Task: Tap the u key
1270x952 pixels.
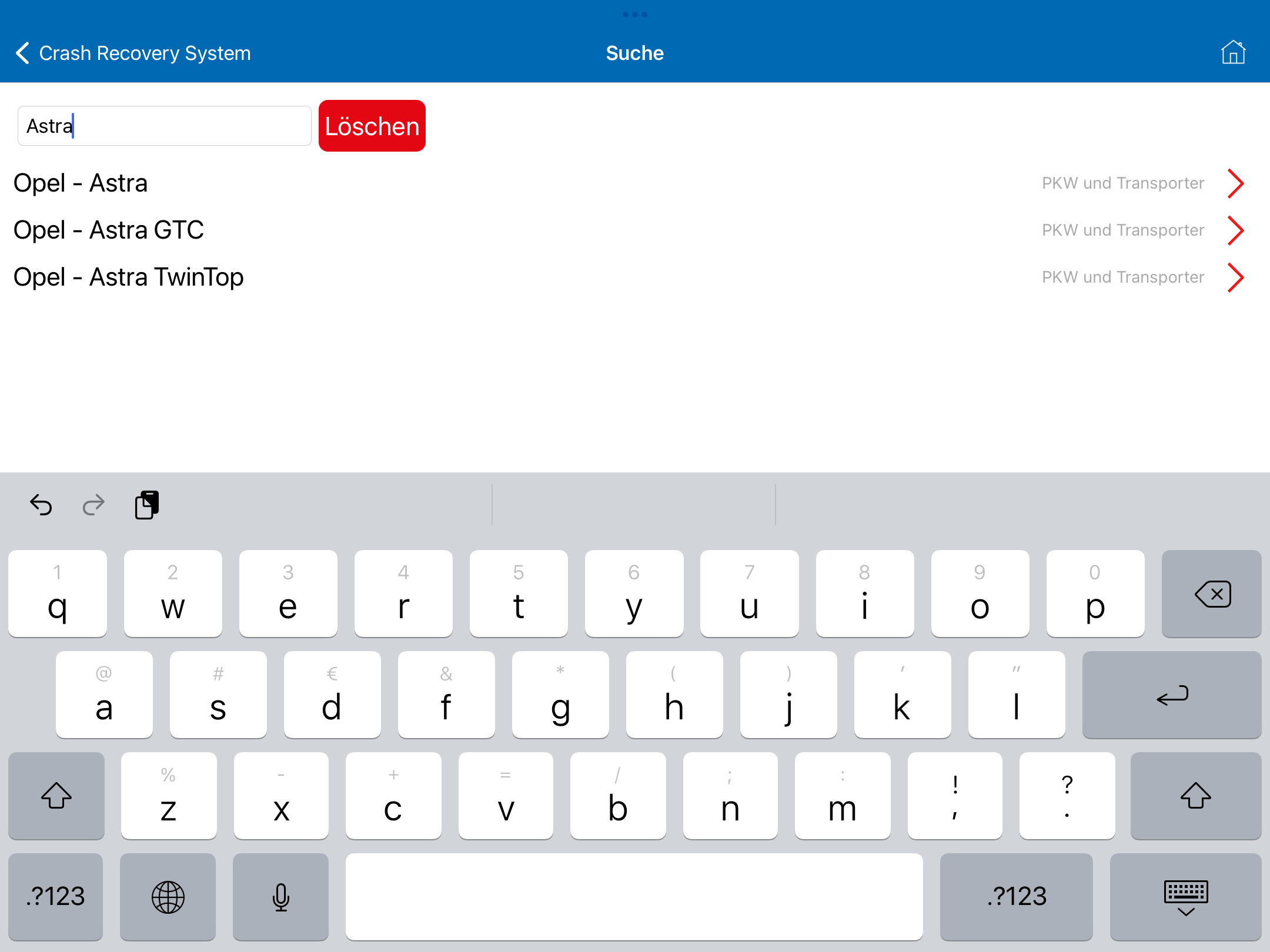Action: click(x=750, y=594)
